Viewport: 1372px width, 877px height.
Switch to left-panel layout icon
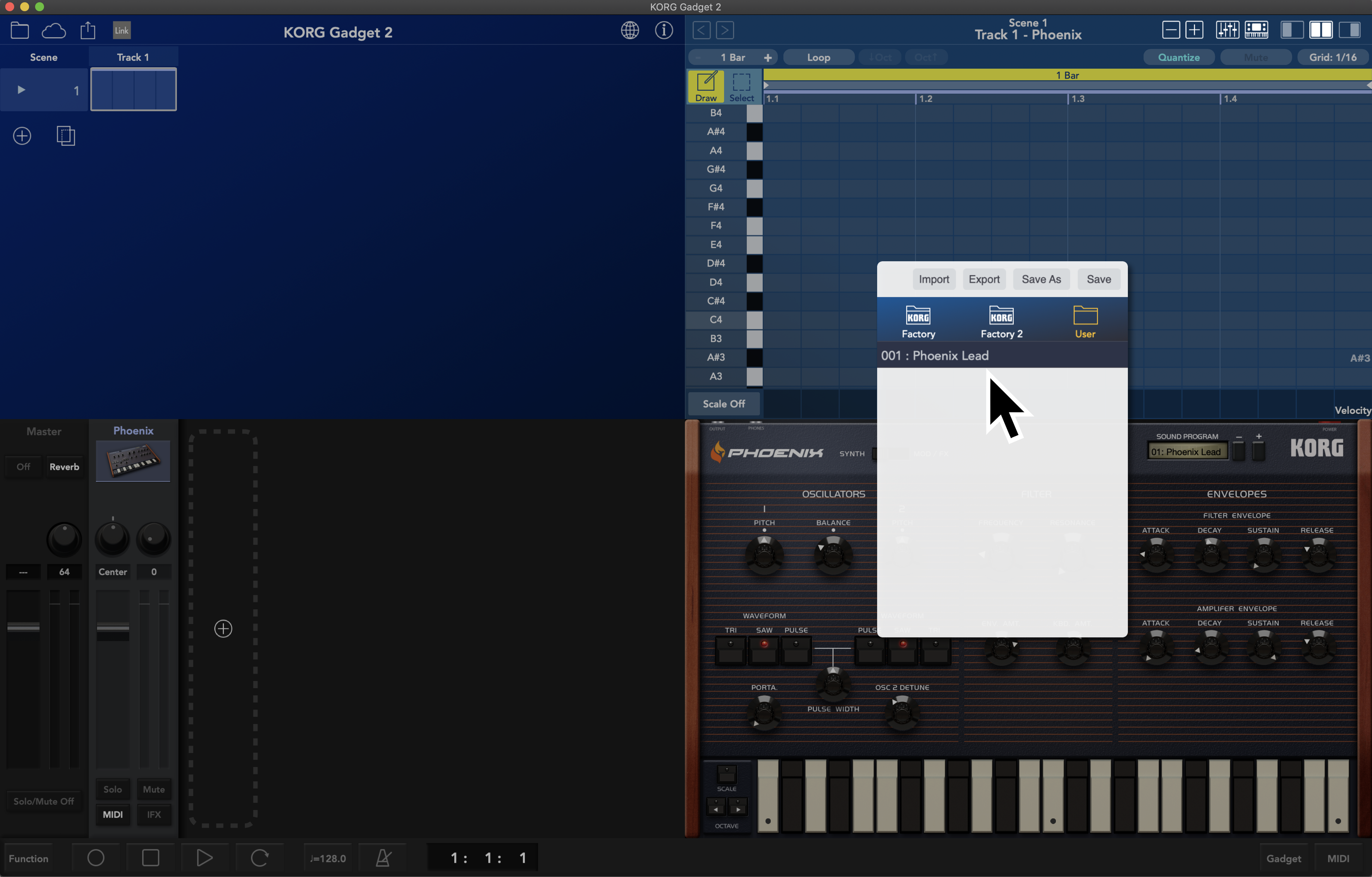coord(1292,29)
